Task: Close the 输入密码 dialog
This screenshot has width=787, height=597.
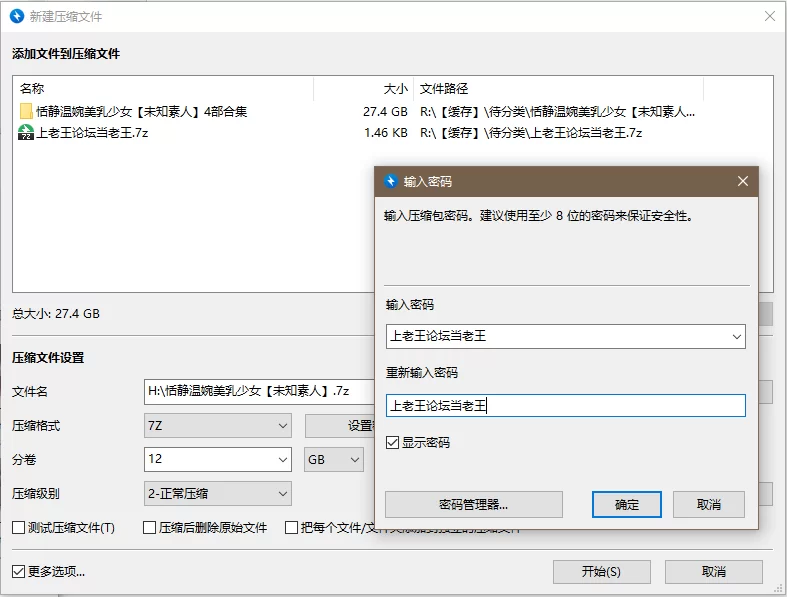Action: [x=743, y=181]
